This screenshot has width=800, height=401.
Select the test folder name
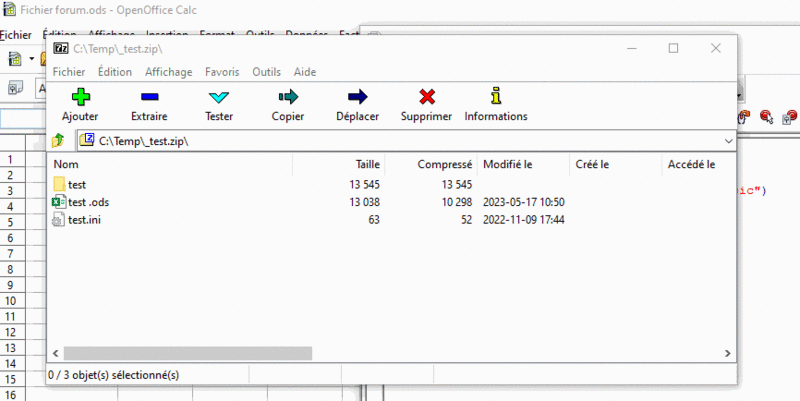pyautogui.click(x=77, y=185)
